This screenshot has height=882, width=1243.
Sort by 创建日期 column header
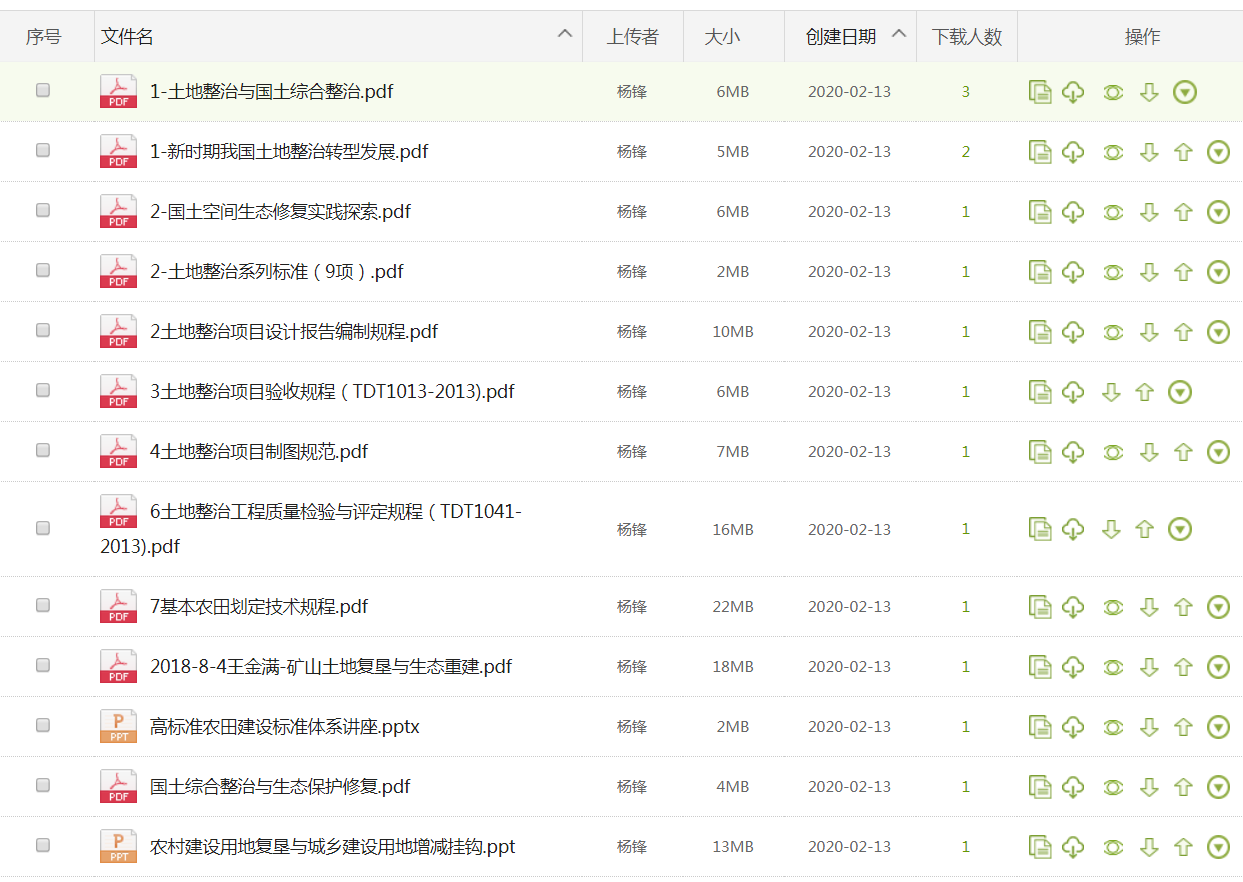pos(841,37)
